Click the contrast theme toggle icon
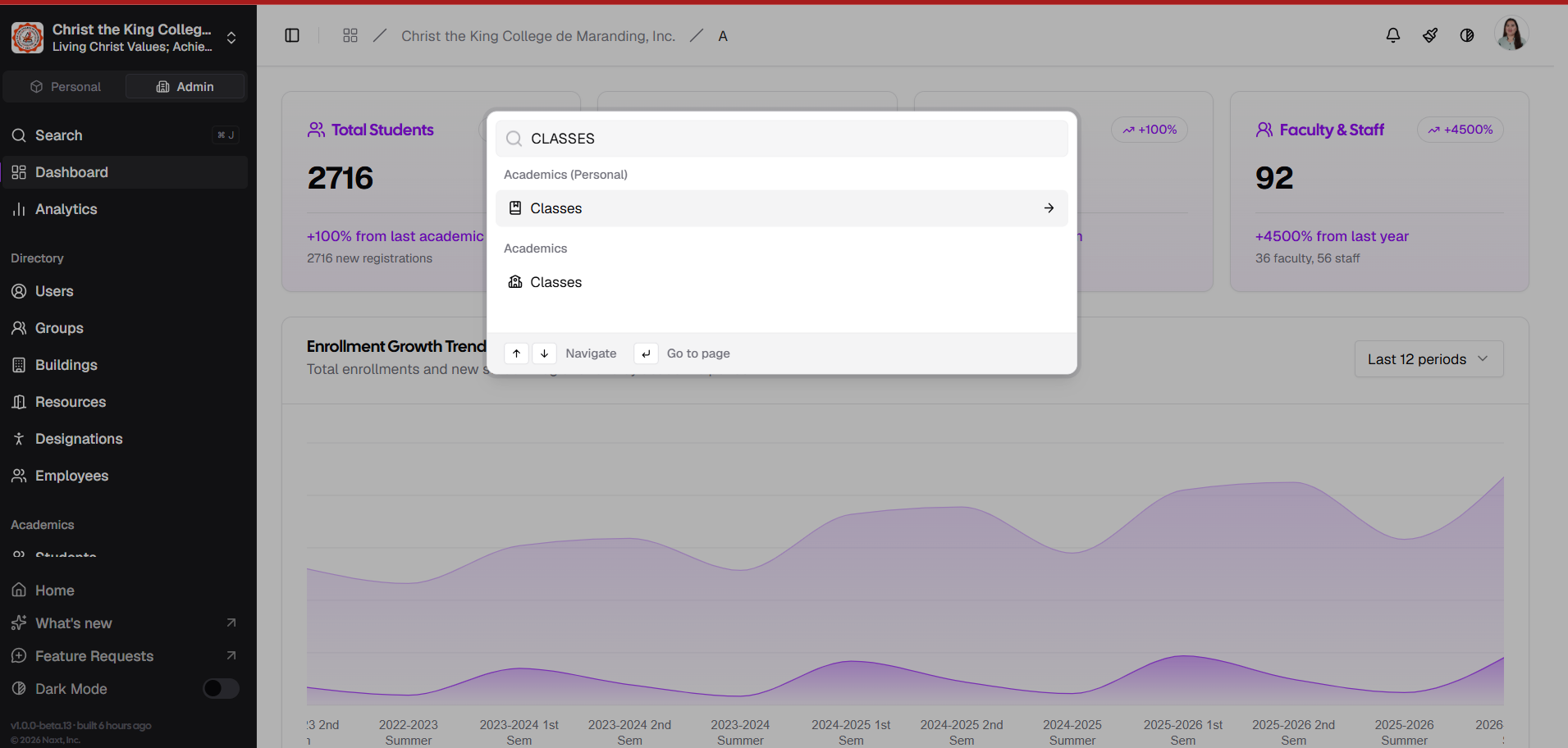The height and width of the screenshot is (748, 1568). tap(1467, 35)
